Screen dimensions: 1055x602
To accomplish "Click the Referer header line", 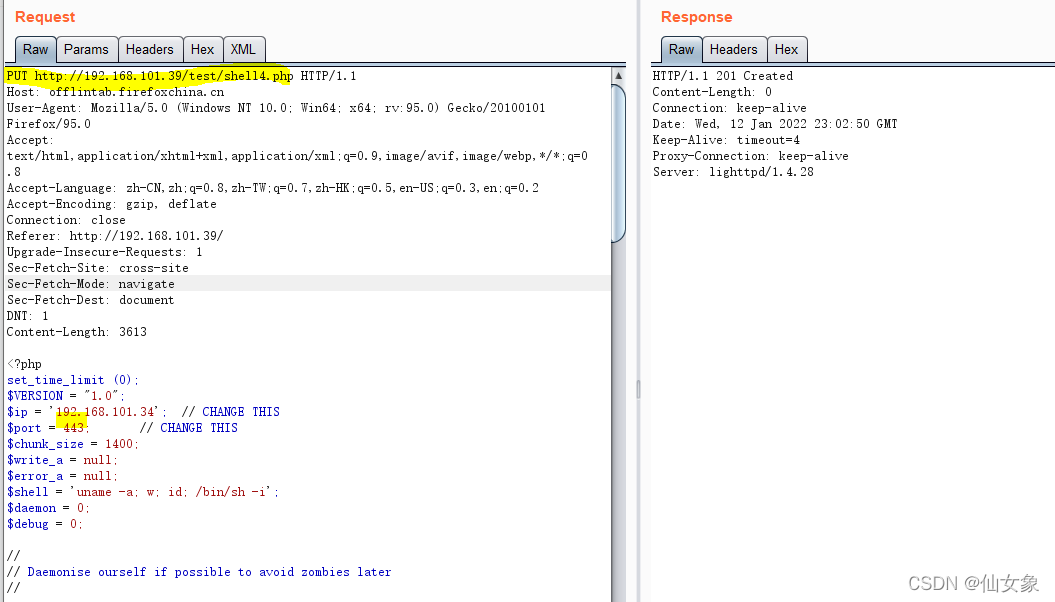I will click(115, 236).
